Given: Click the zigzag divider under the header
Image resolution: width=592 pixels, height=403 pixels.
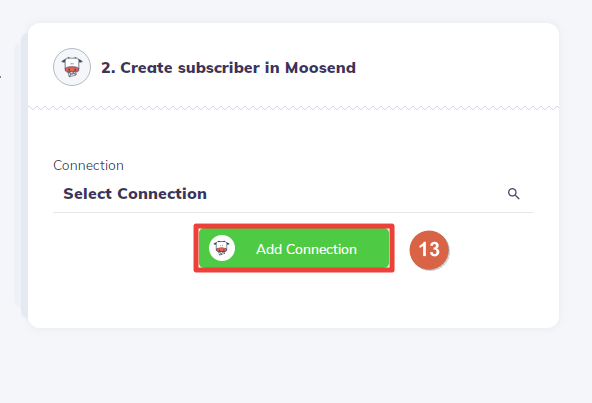Looking at the screenshot, I should 293,108.
